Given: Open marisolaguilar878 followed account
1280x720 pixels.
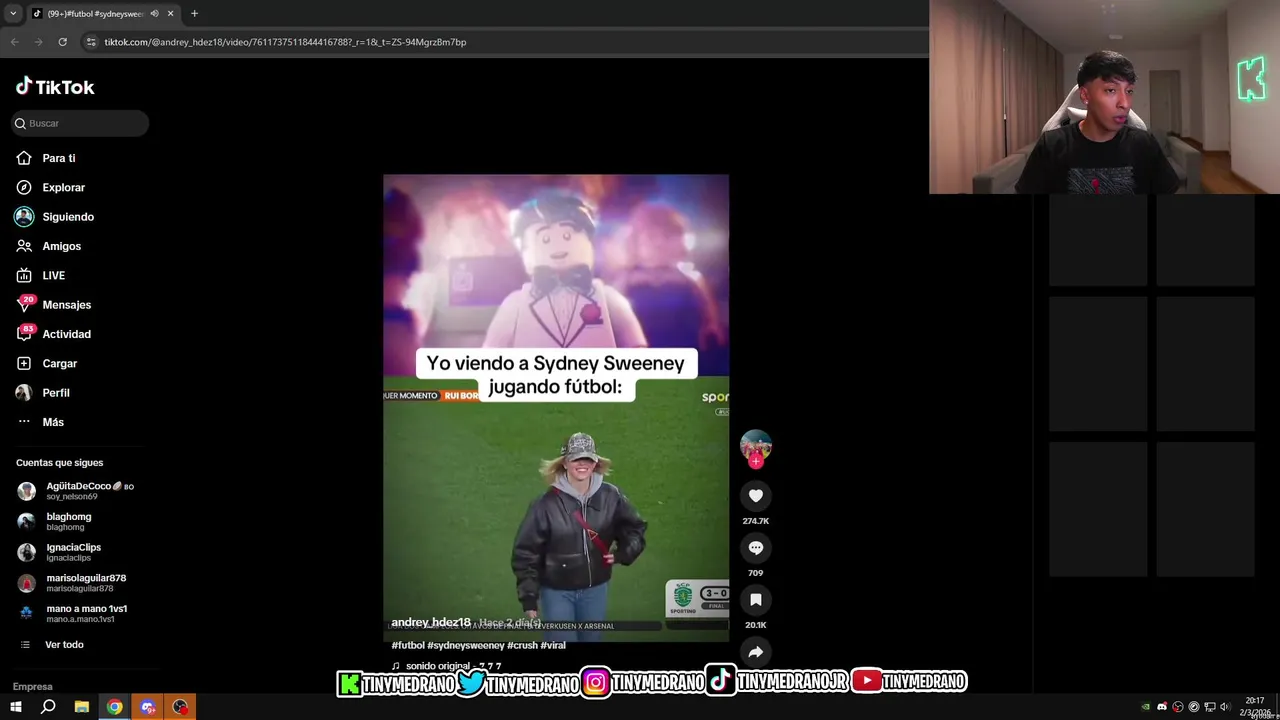Looking at the screenshot, I should click(x=80, y=582).
